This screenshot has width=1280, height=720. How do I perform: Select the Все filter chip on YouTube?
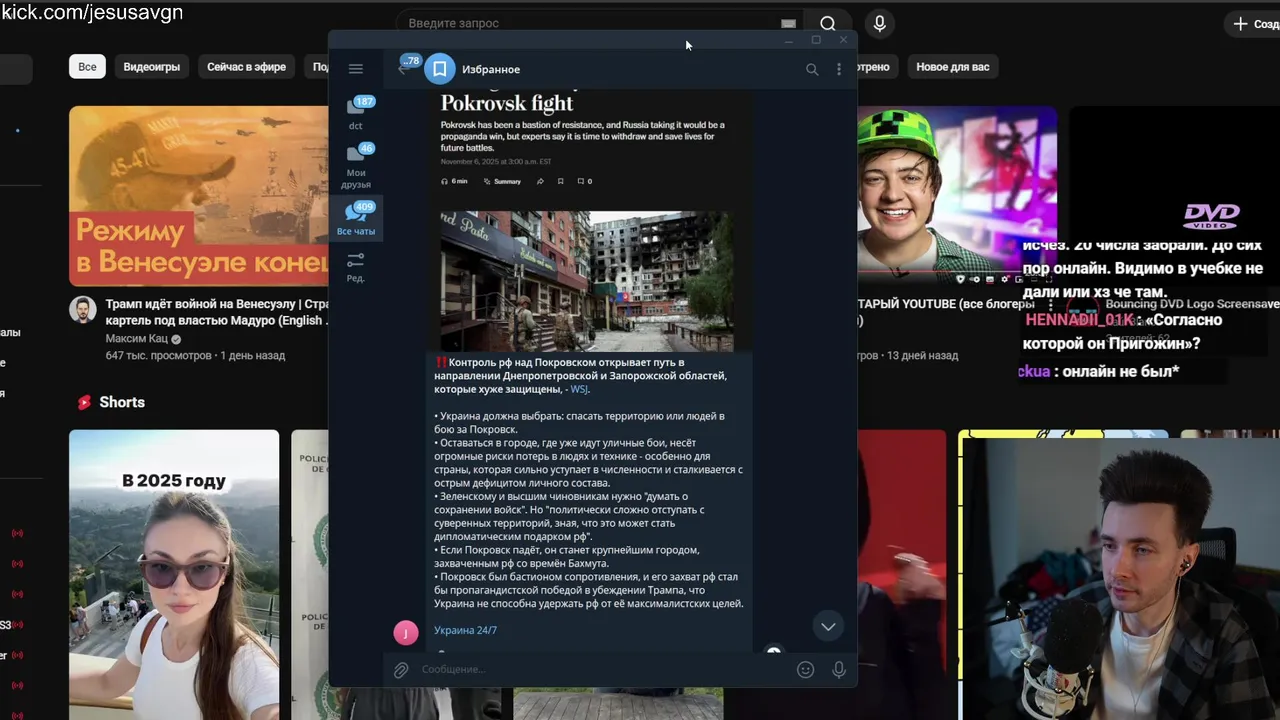87,67
